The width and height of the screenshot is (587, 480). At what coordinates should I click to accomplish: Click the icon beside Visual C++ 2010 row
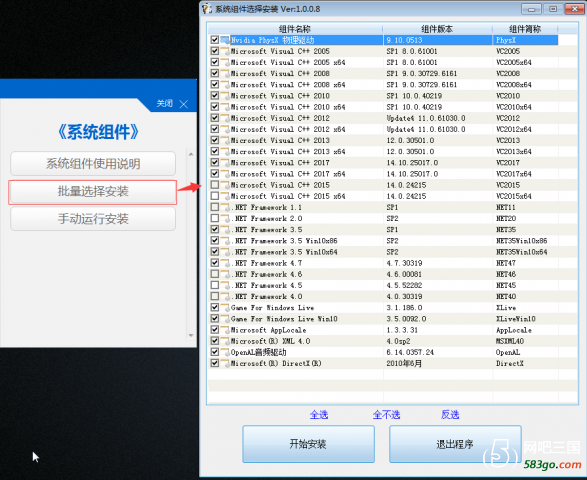(225, 95)
